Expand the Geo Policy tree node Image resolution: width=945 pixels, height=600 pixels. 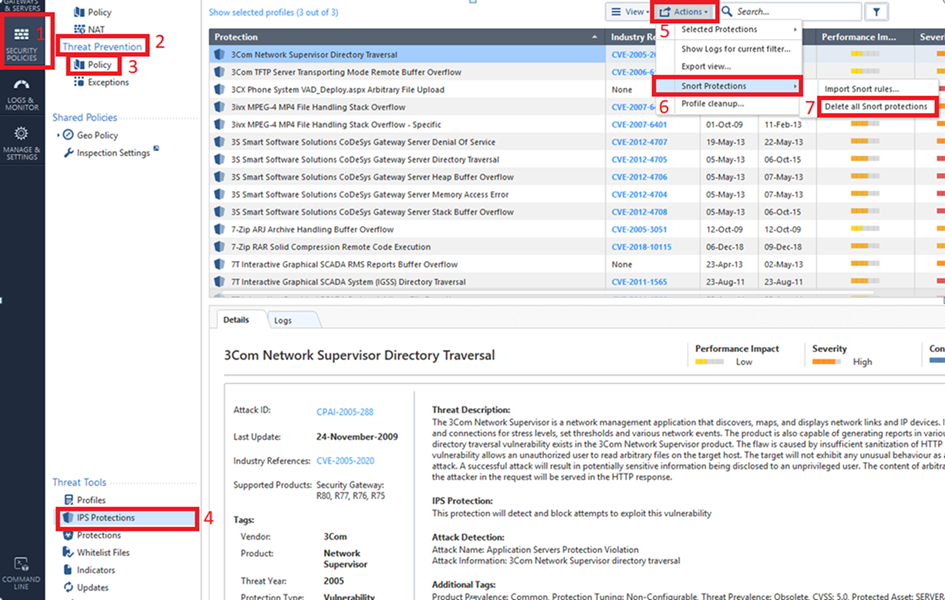coord(58,135)
